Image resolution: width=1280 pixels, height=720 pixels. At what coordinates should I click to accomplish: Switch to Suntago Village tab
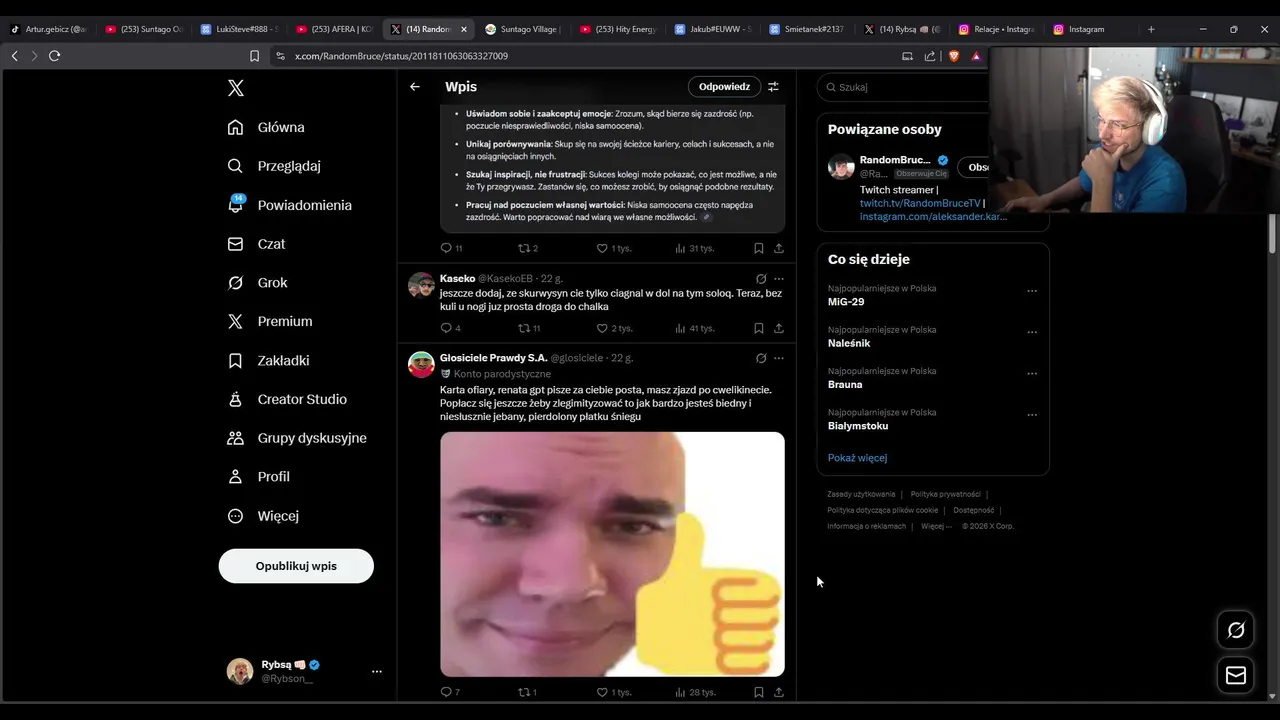pos(523,29)
